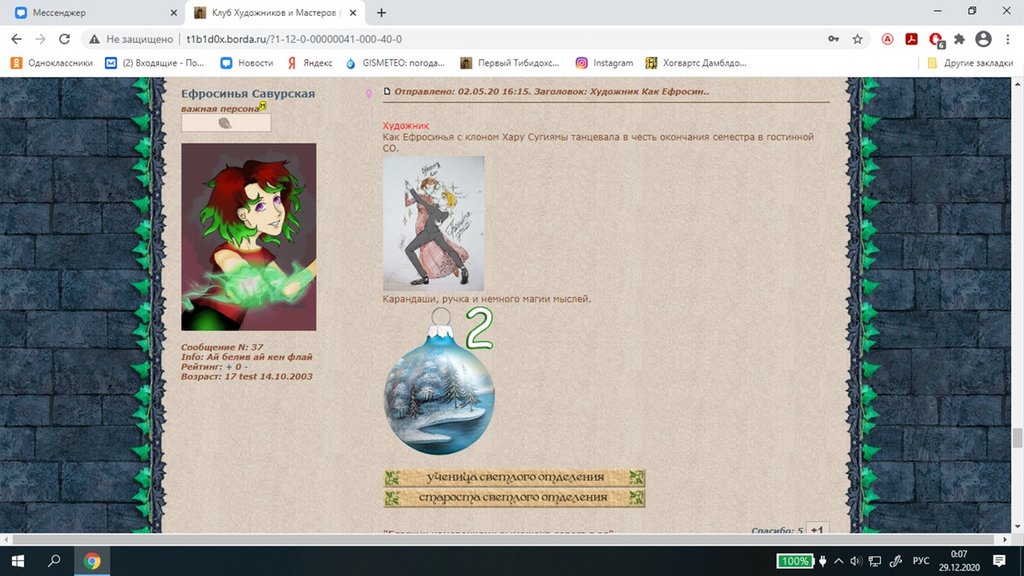1024x576 pixels.
Task: Click the pen workspace tray icon
Action: (x=896, y=561)
